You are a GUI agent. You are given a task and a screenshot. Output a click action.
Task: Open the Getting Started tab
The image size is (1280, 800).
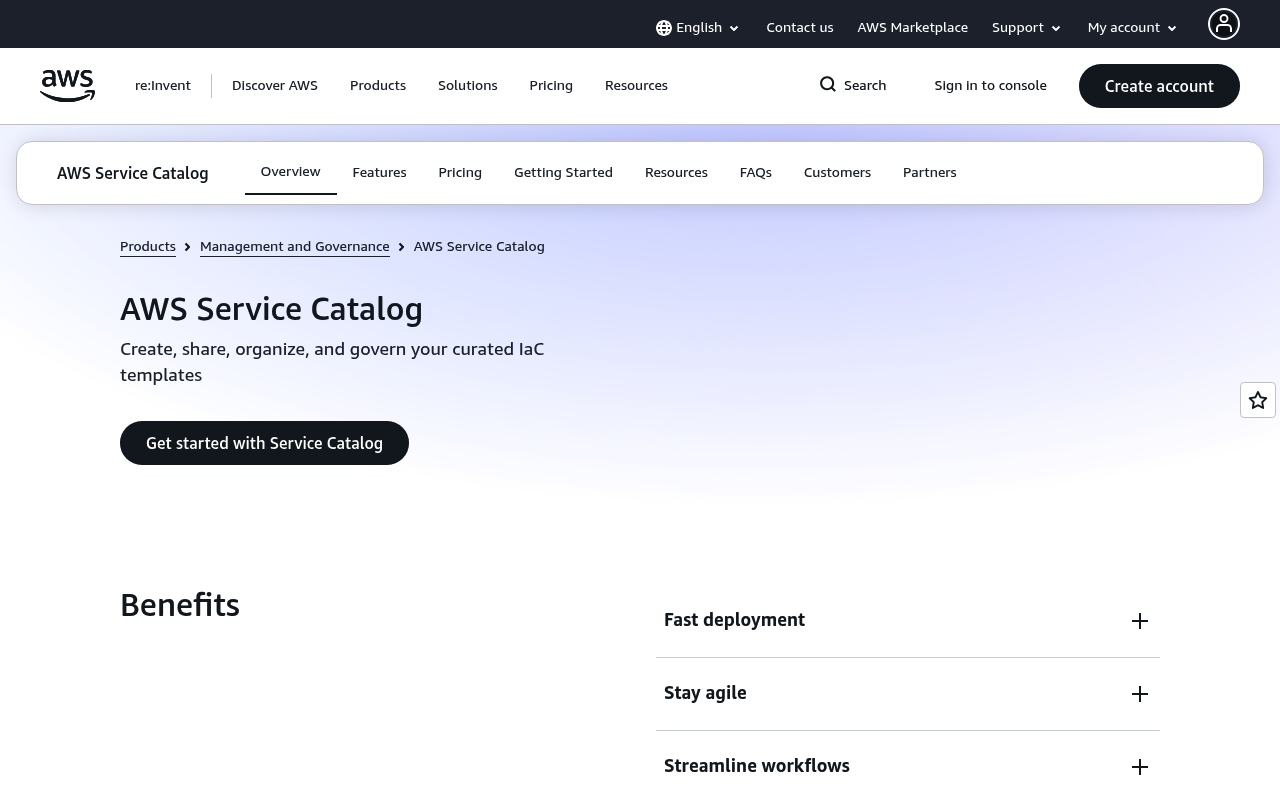(563, 173)
